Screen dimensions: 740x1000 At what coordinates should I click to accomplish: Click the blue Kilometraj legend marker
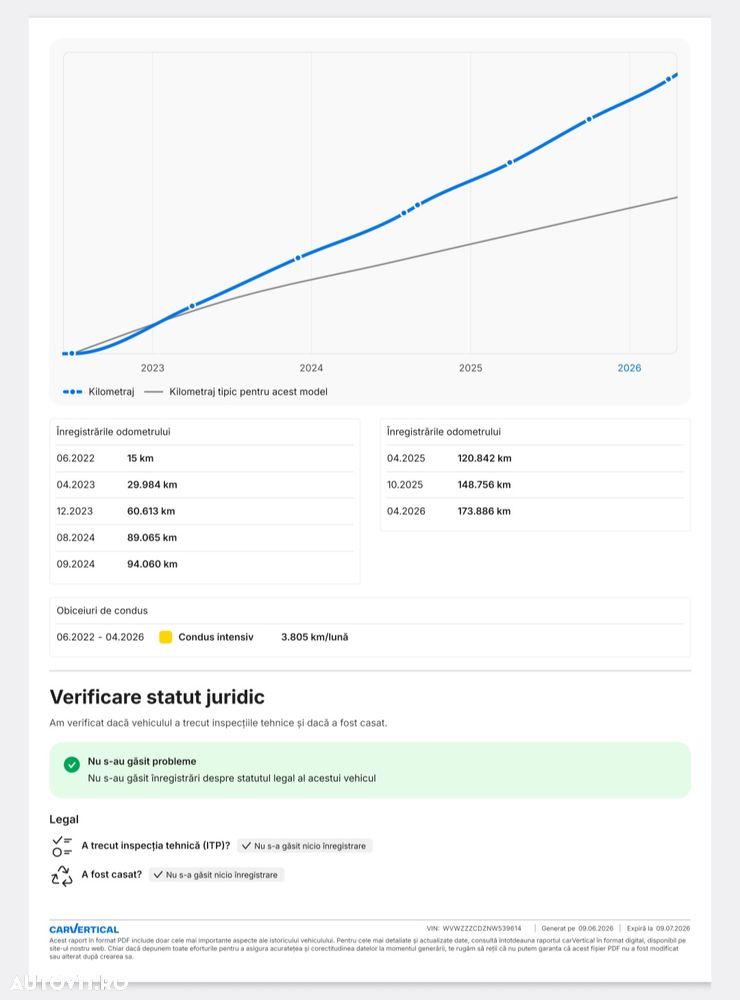point(72,392)
